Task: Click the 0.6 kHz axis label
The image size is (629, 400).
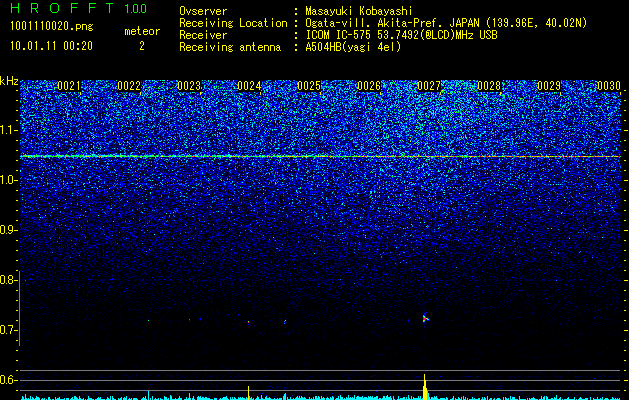Action: coord(8,380)
